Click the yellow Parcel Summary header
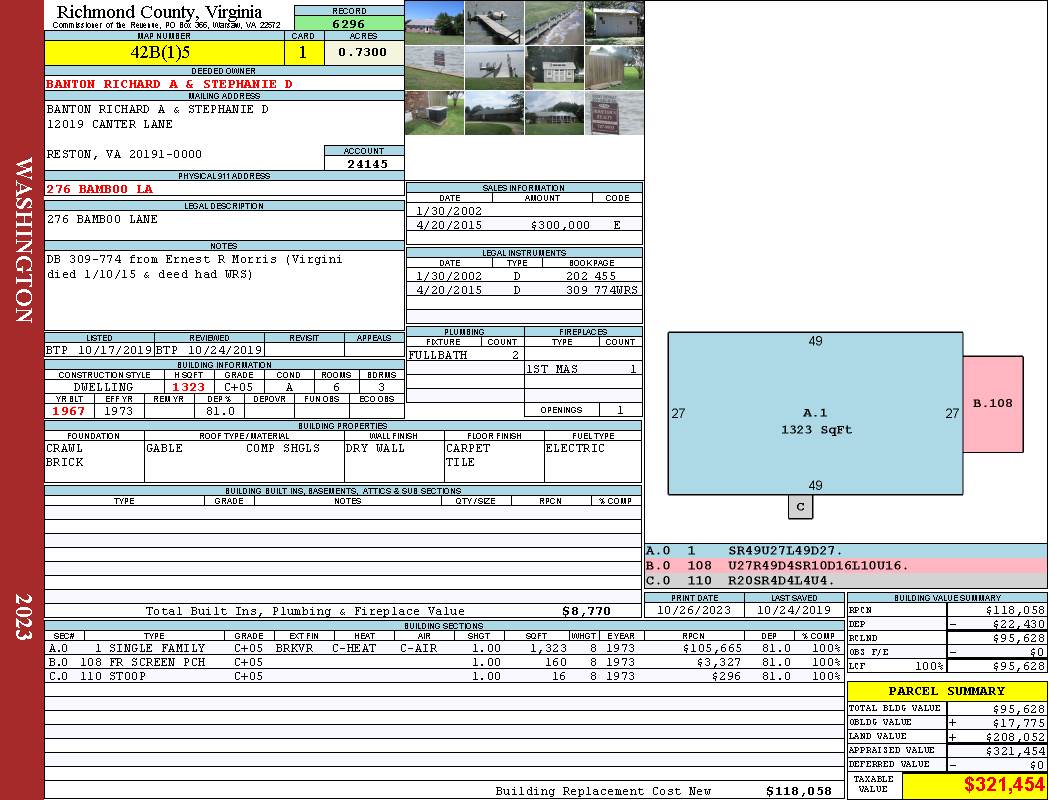 tap(946, 691)
